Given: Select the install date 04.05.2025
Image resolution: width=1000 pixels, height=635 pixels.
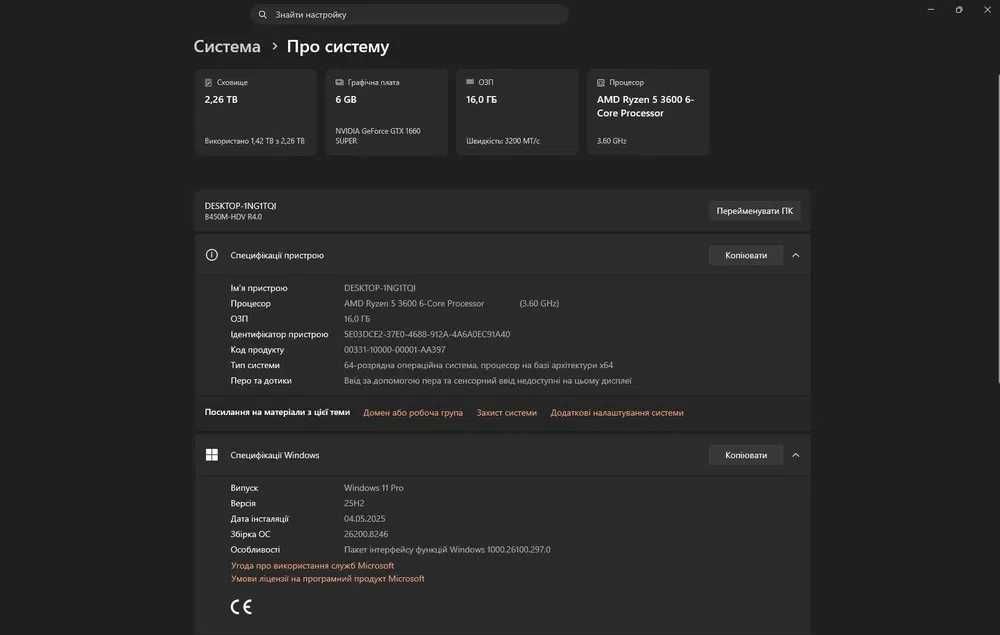Looking at the screenshot, I should 364,518.
